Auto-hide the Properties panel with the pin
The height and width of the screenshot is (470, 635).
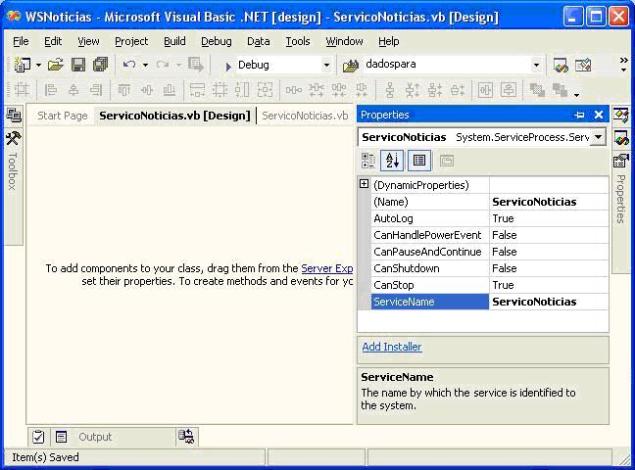click(x=580, y=115)
